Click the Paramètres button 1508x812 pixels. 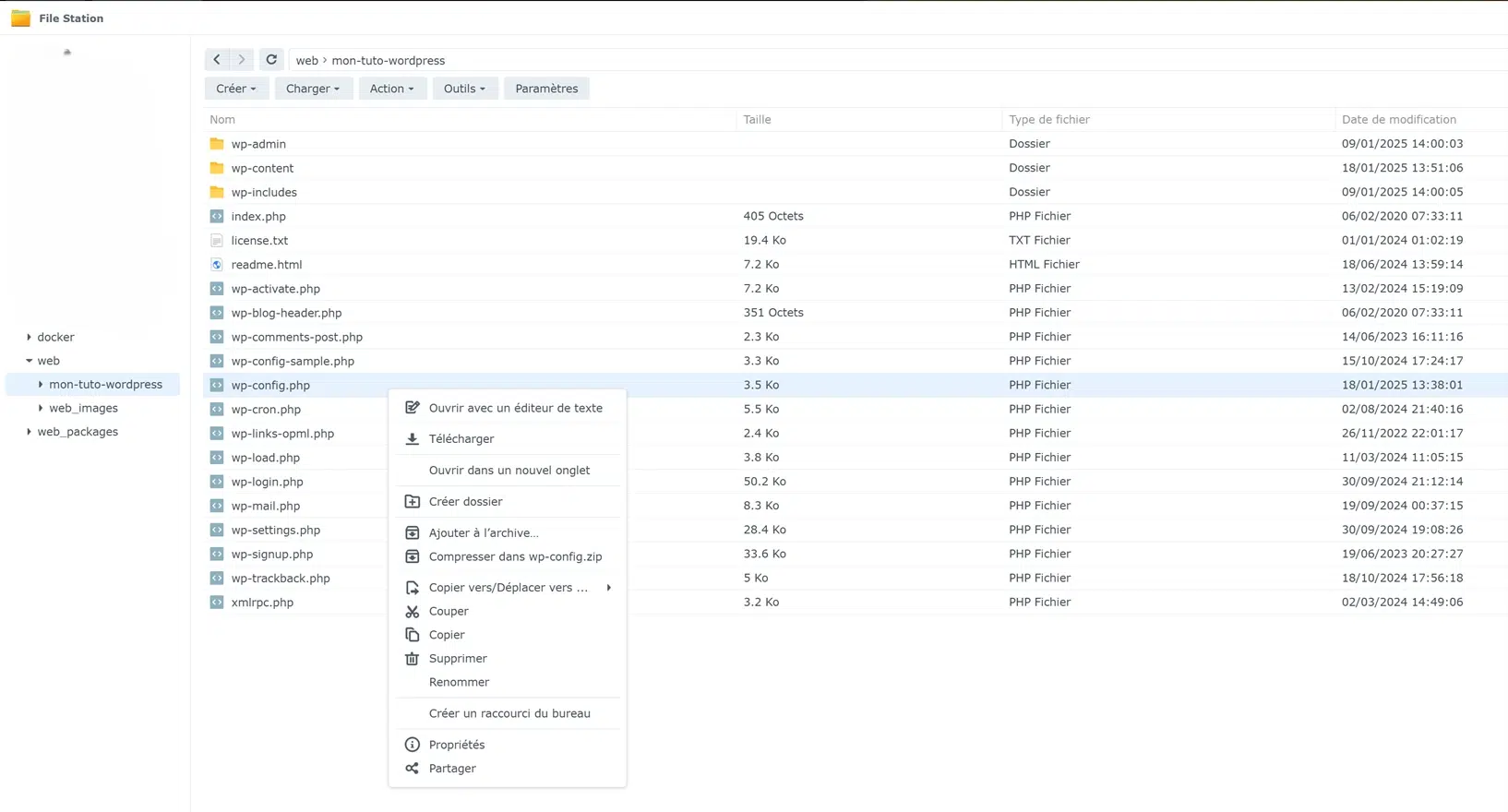[x=546, y=89]
